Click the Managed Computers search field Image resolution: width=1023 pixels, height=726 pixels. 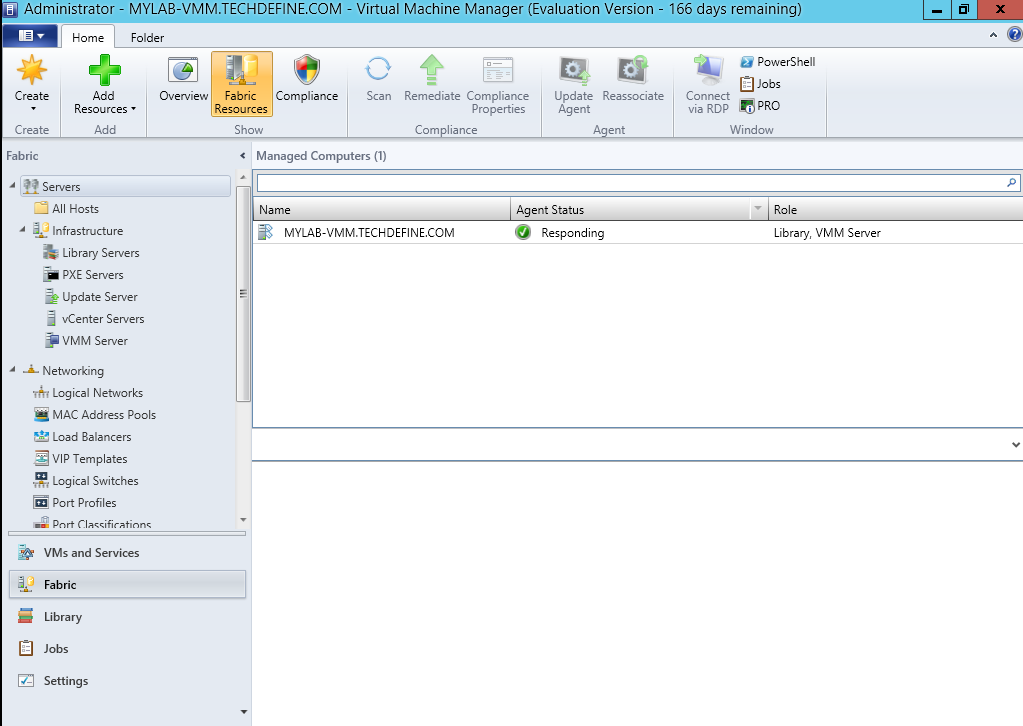(630, 183)
